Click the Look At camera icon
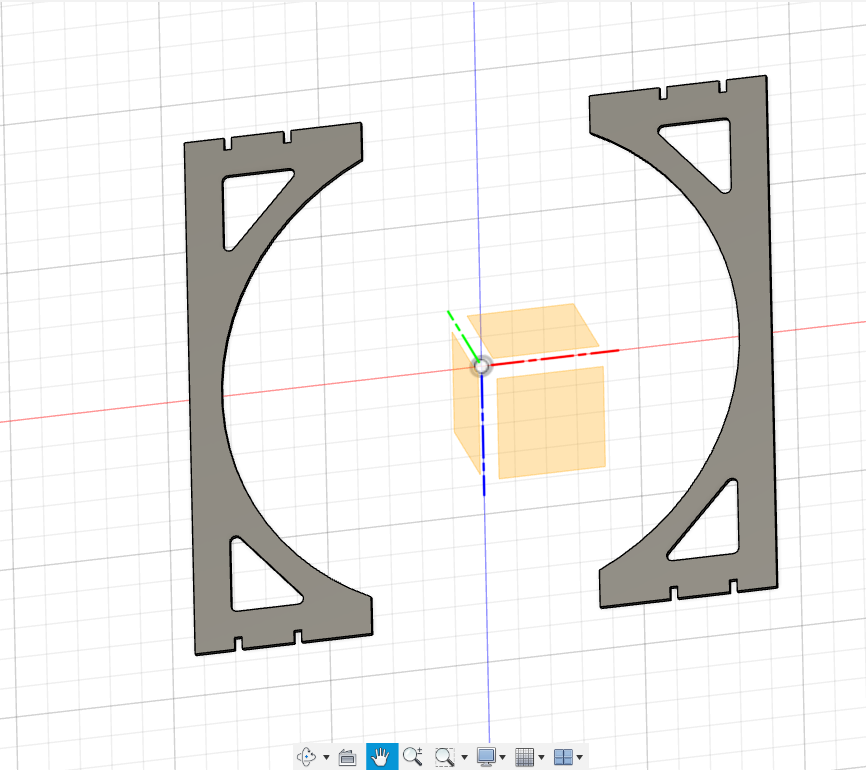 tap(348, 757)
